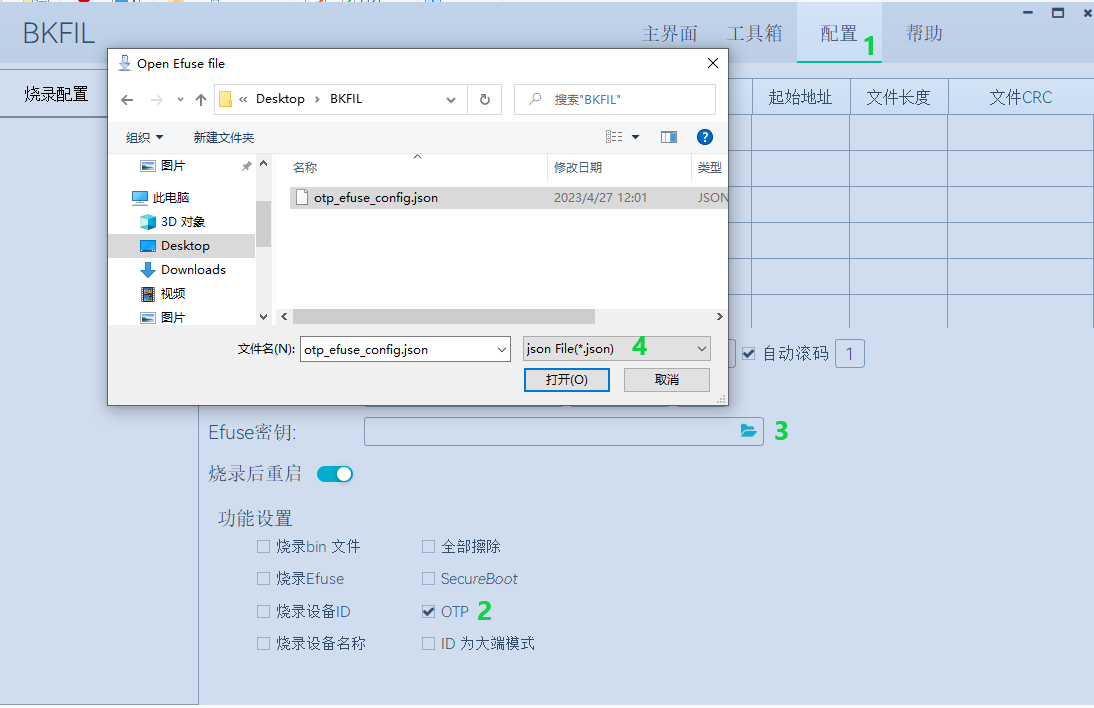Click the Refresh icon in address bar
Screen dimensions: 1094x708
pyautogui.click(x=483, y=98)
